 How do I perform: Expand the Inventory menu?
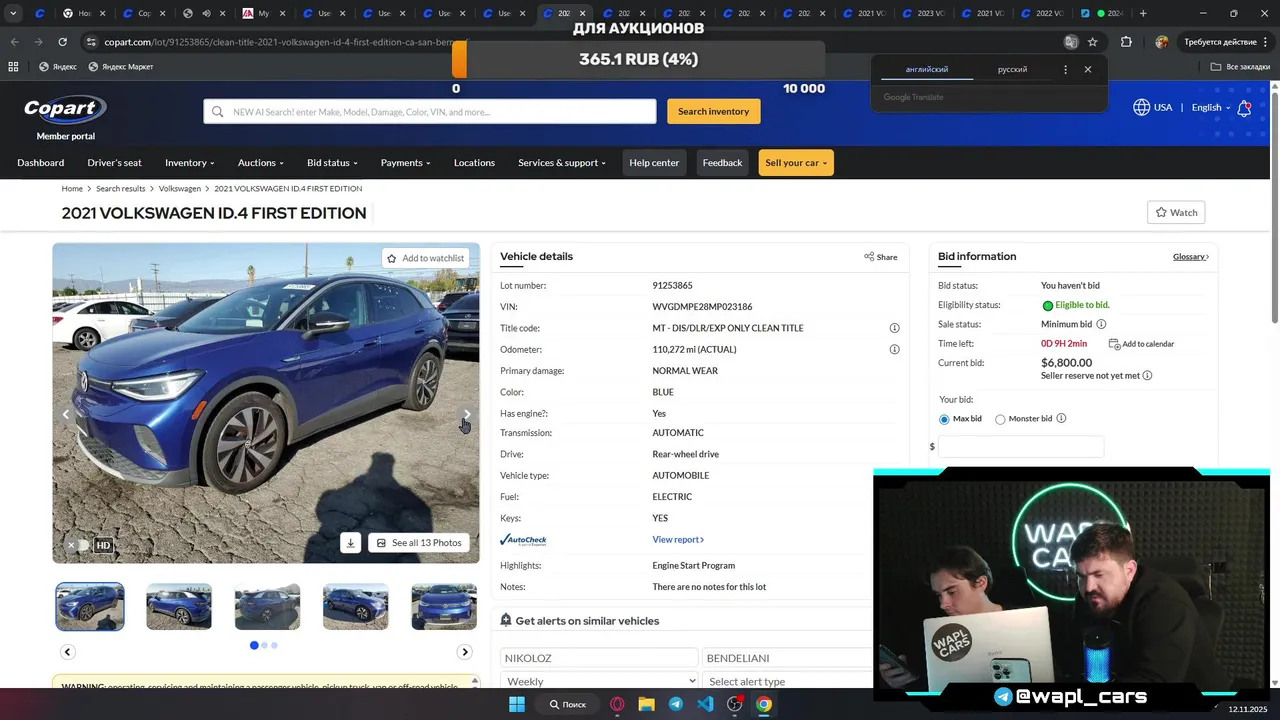click(x=190, y=163)
